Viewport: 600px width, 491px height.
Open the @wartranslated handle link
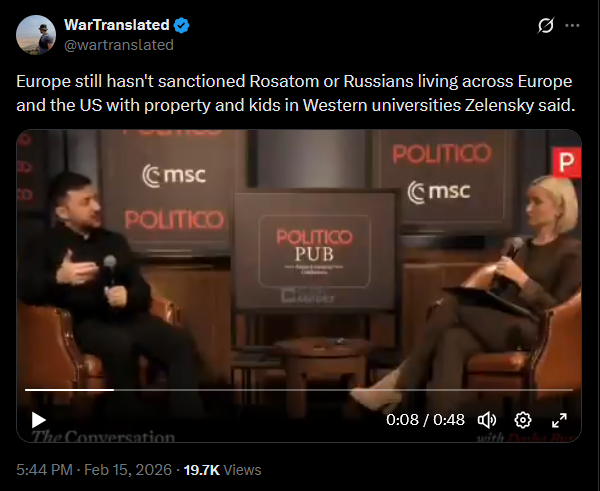(x=119, y=45)
